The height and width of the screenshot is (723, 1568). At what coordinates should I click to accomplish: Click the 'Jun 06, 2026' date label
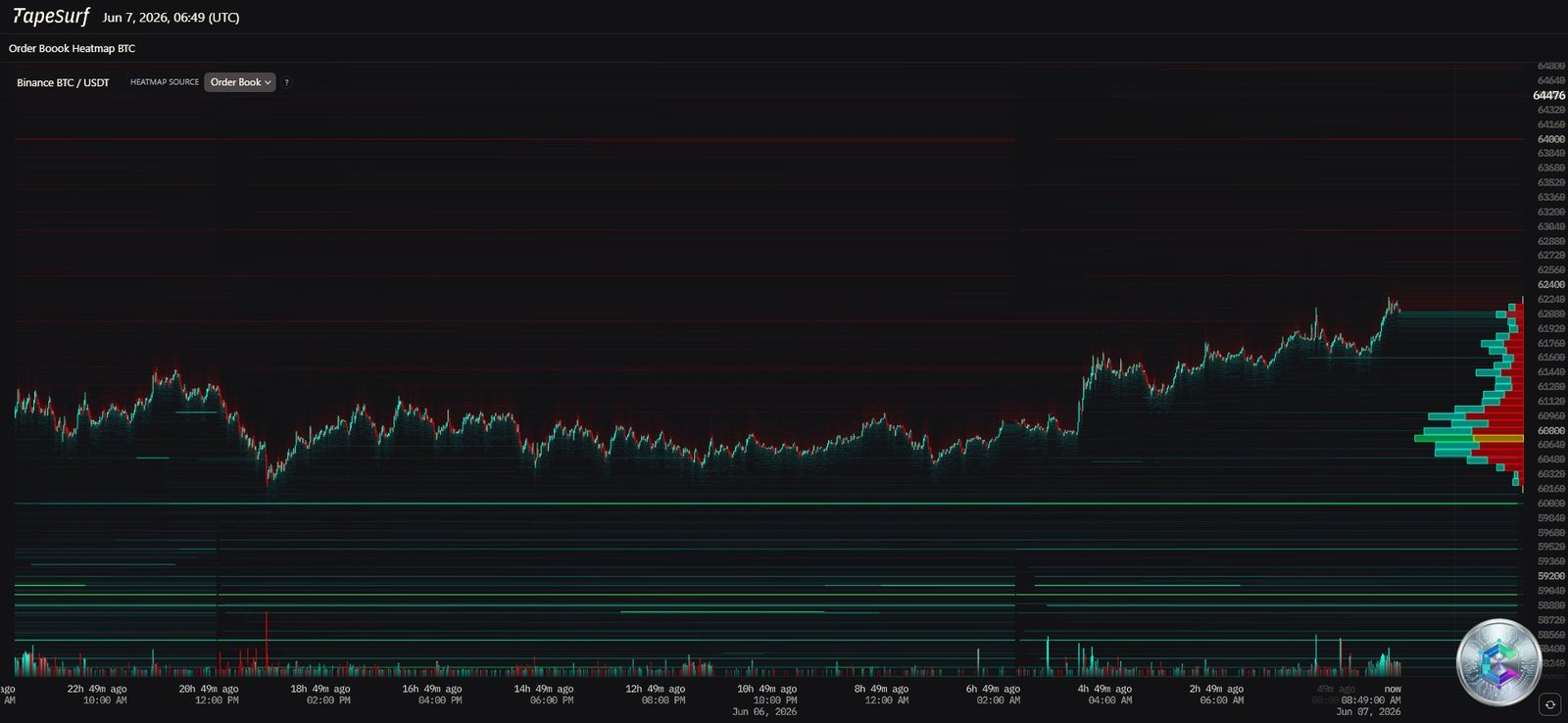[x=764, y=711]
